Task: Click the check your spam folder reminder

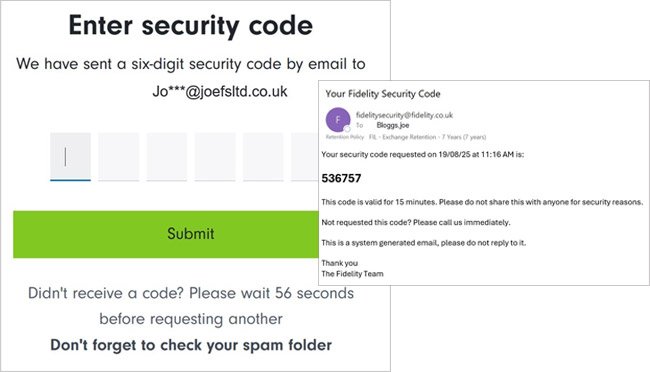Action: [x=191, y=345]
